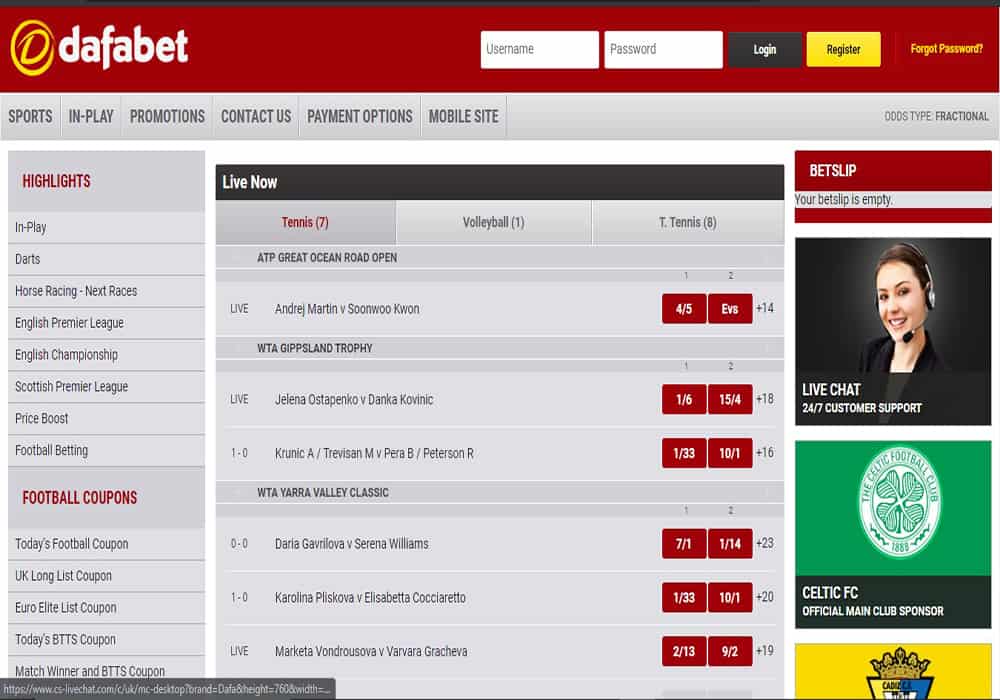The width and height of the screenshot is (1000, 700).
Task: Switch to Volleyball (1) tab
Action: (x=494, y=222)
